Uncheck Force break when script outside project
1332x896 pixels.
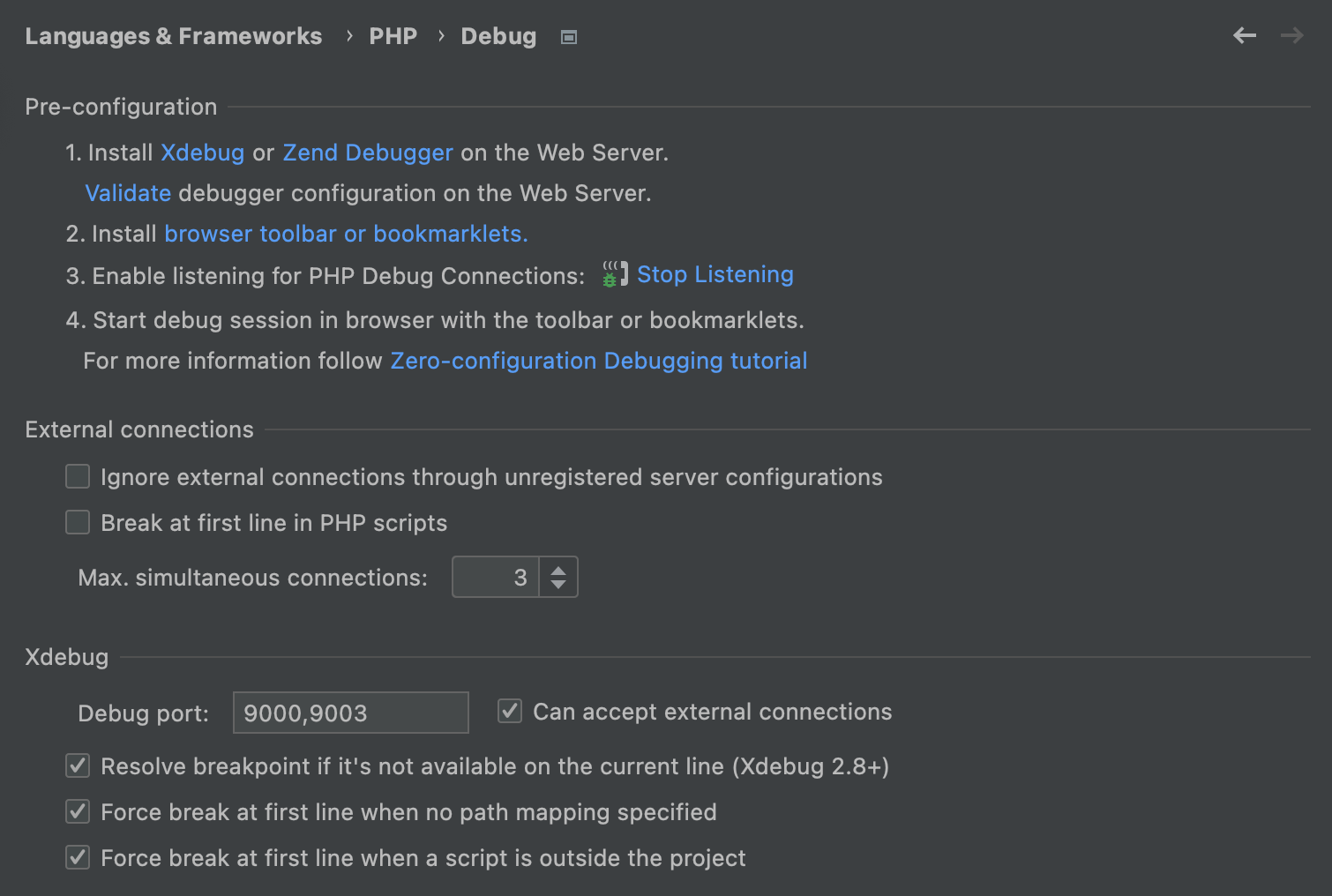pos(78,857)
